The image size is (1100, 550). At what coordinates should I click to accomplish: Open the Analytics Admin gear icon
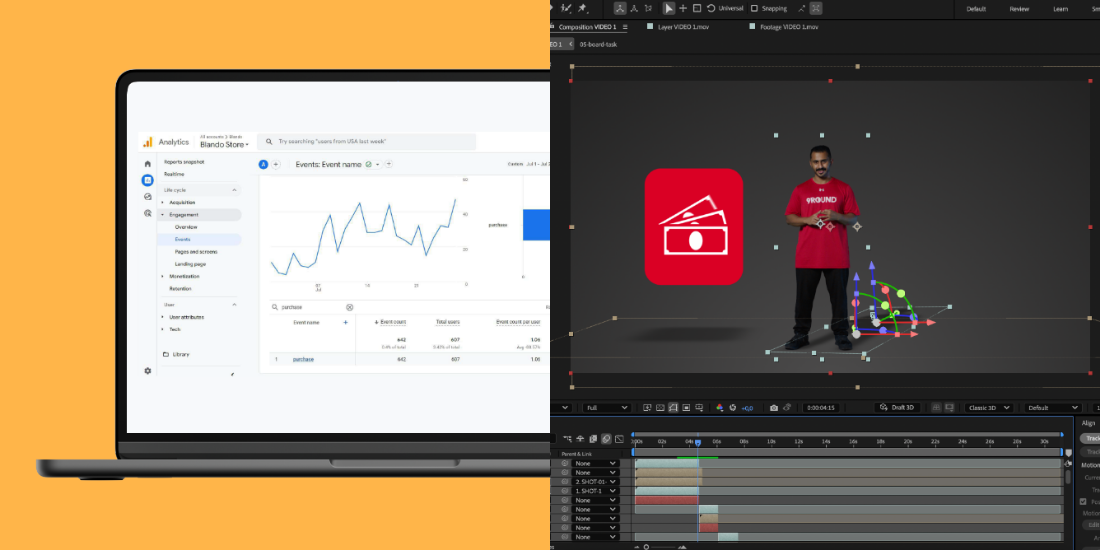pyautogui.click(x=148, y=370)
